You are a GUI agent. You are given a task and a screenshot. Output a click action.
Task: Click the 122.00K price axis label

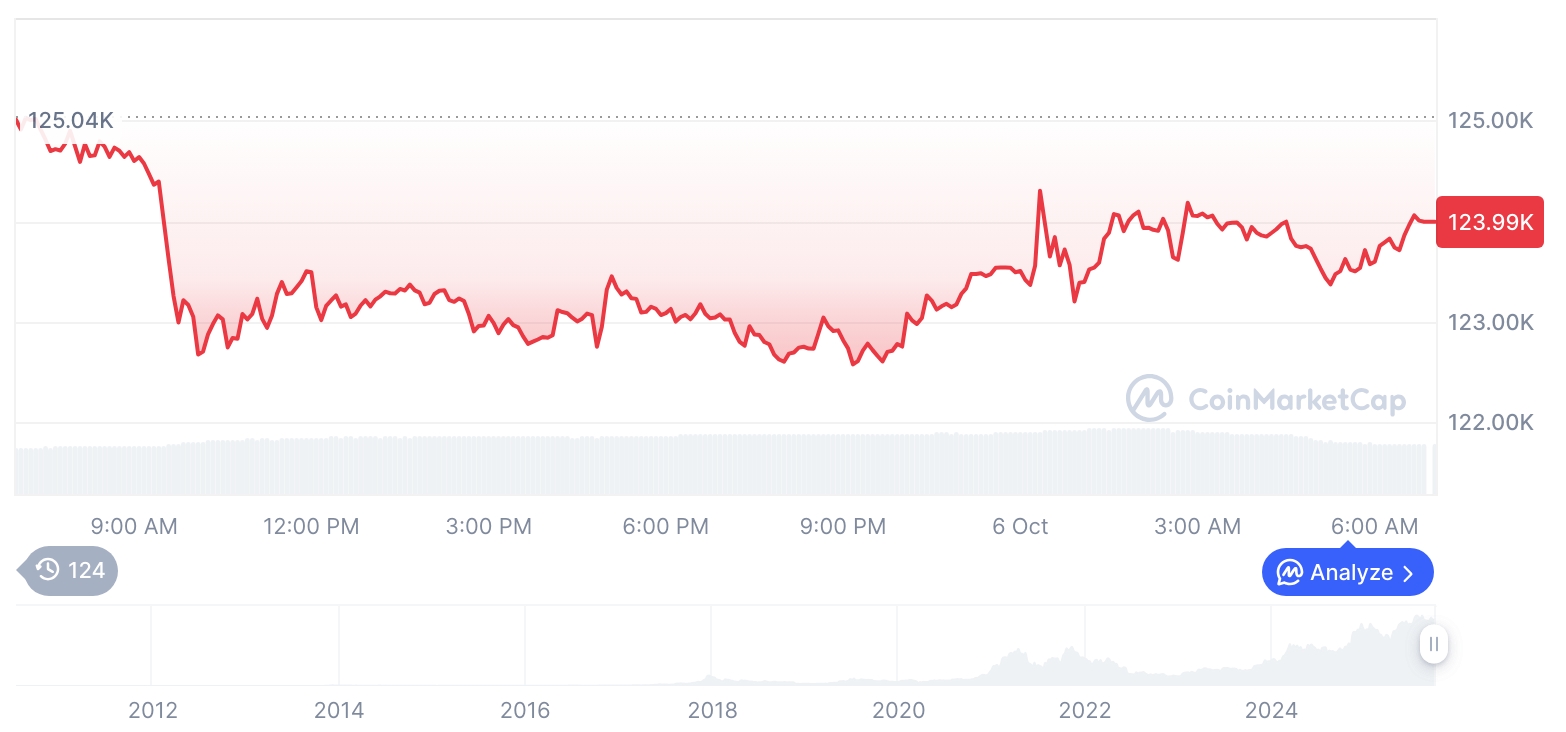click(1490, 423)
